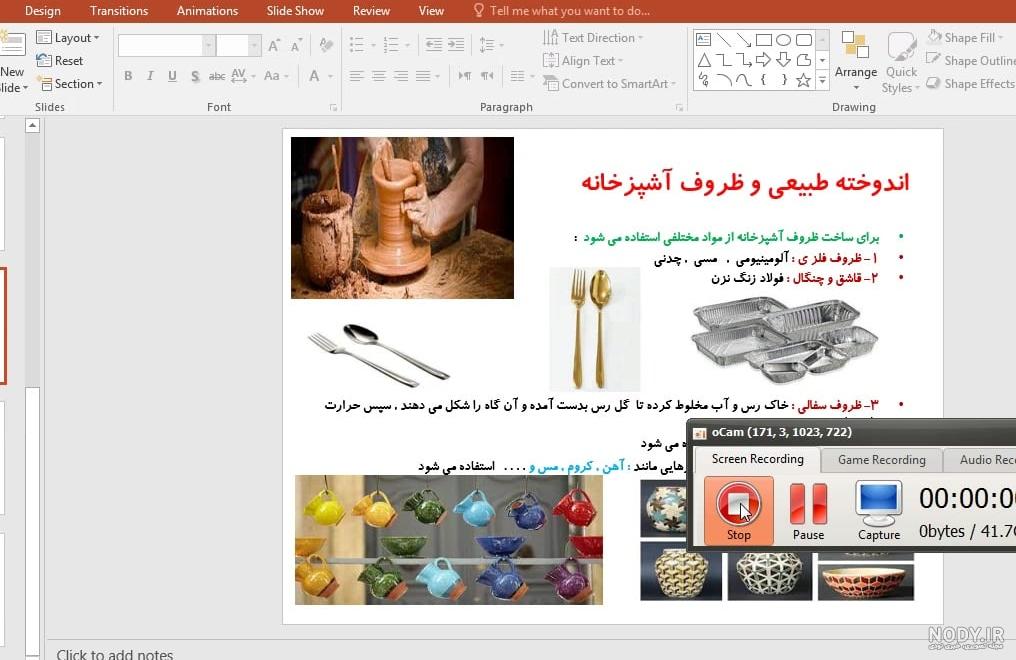Click Click to add notes area
This screenshot has height=660, width=1016.
click(115, 654)
